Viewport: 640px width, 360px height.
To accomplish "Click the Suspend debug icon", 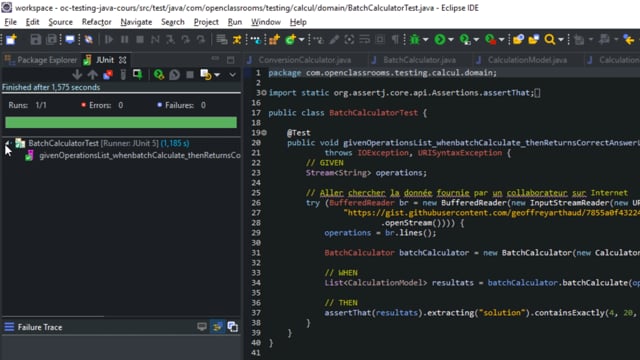I will (x=124, y=40).
